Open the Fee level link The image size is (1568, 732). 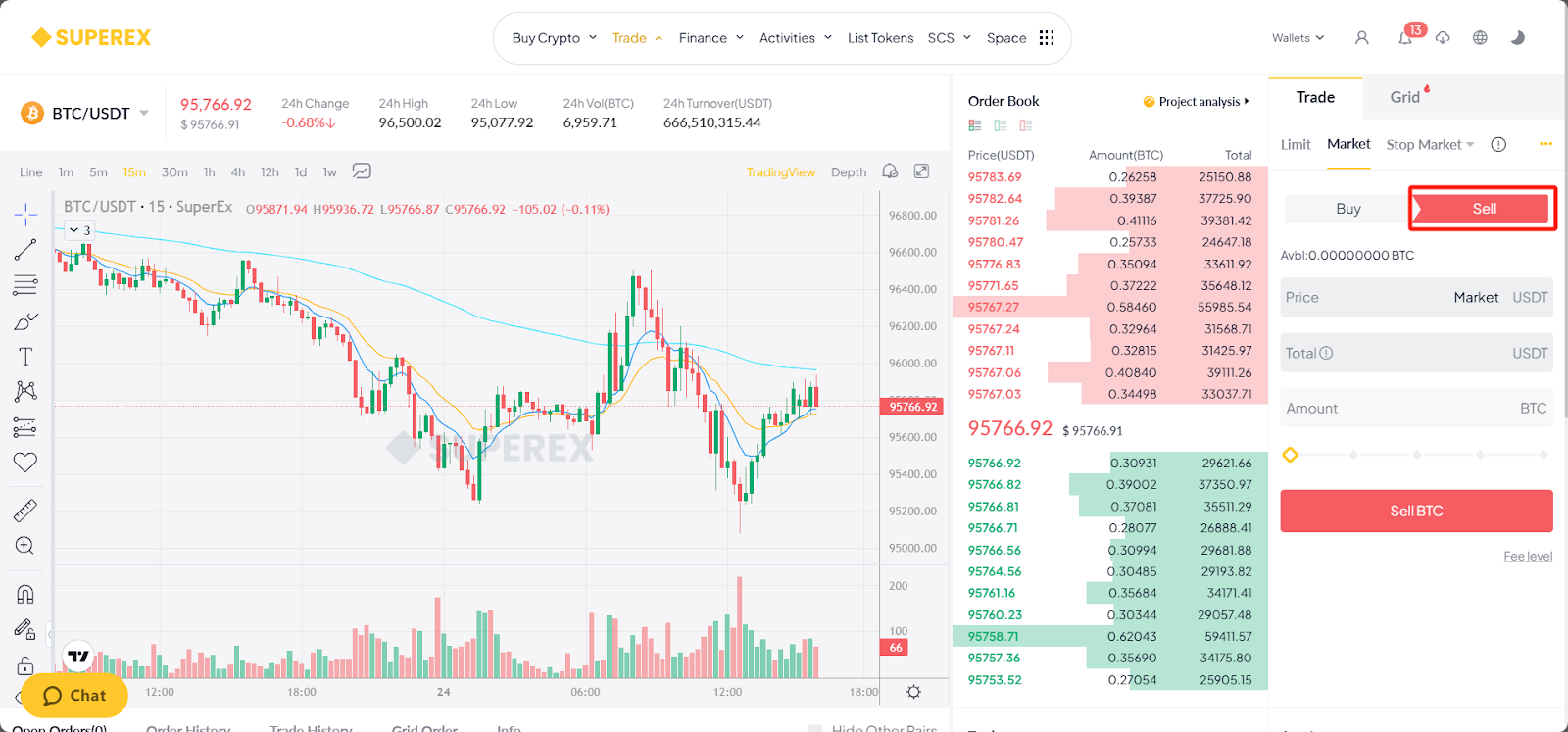1528,557
